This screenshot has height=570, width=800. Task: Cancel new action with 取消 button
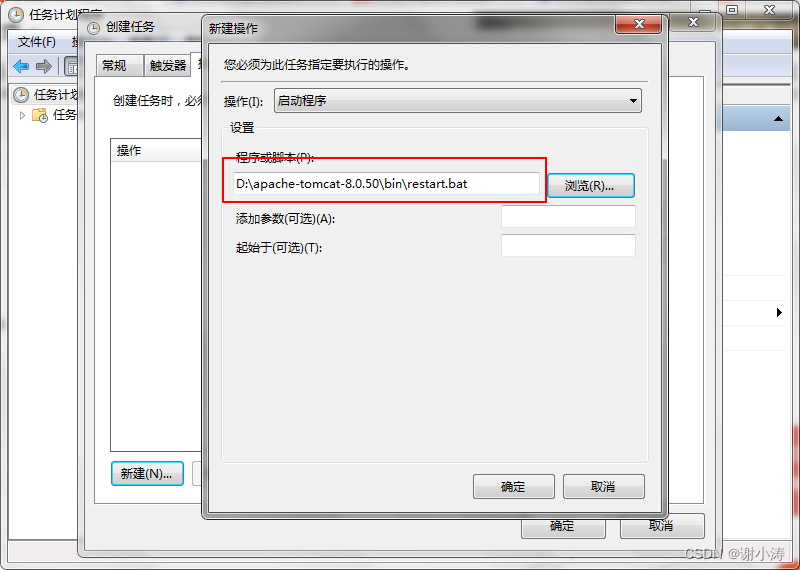(604, 487)
